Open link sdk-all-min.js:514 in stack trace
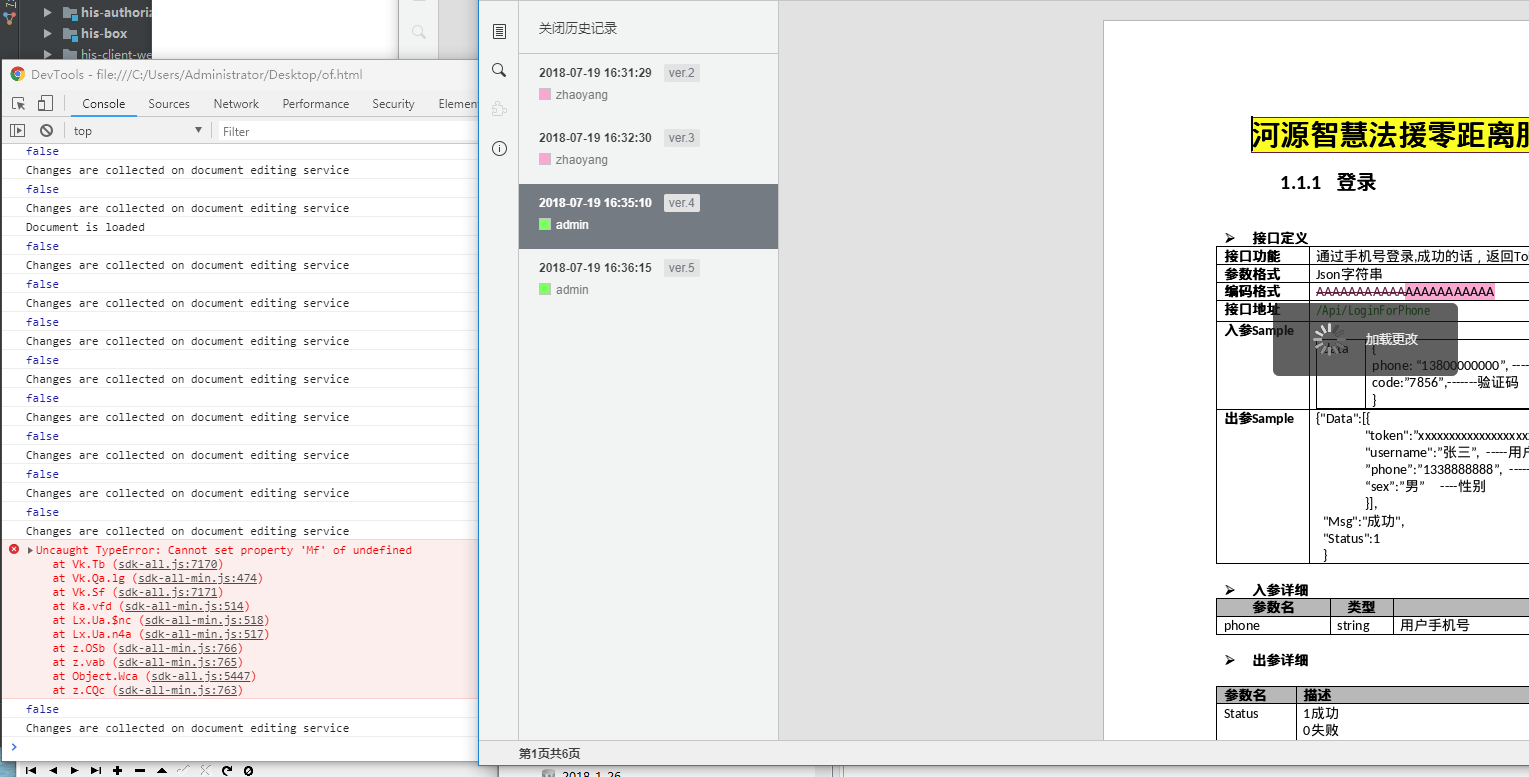Viewport: 1529px width, 777px height. pyautogui.click(x=185, y=606)
